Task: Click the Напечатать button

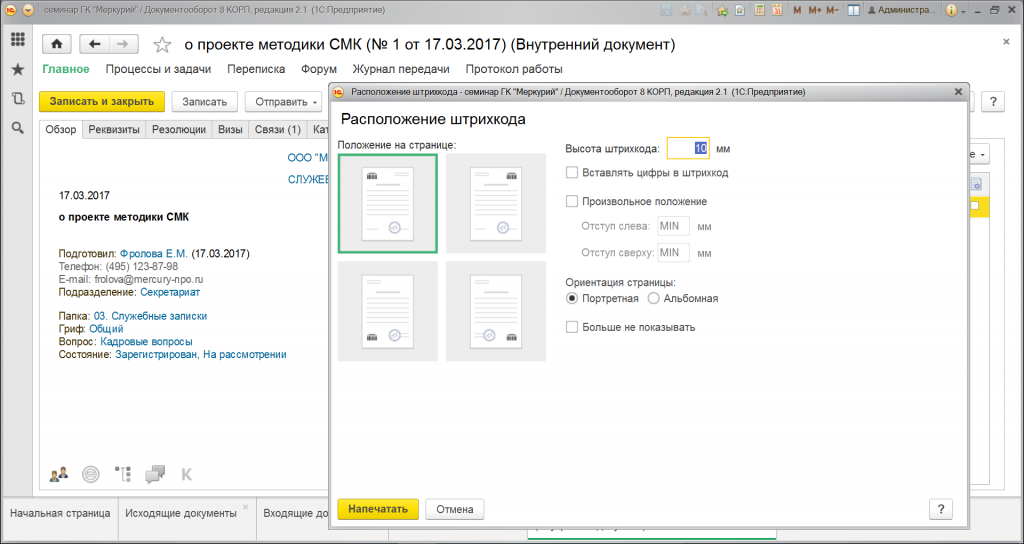Action: click(377, 509)
